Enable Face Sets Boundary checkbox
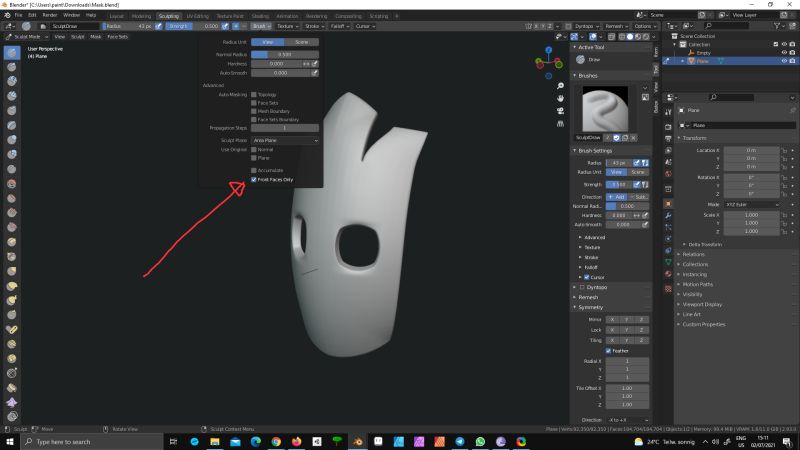 pos(254,119)
